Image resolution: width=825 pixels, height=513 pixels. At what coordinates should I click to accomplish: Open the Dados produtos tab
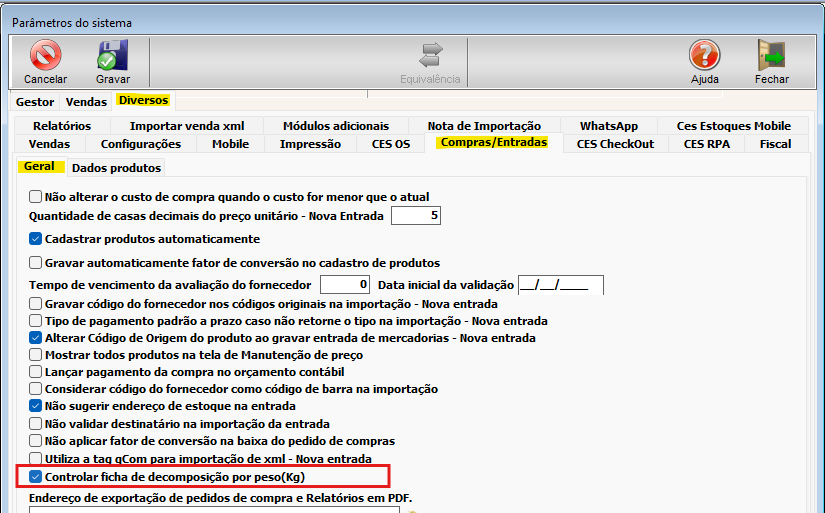click(x=115, y=168)
